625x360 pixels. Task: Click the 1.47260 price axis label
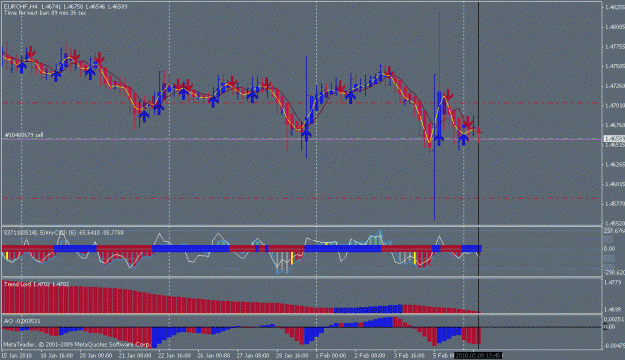tap(615, 86)
